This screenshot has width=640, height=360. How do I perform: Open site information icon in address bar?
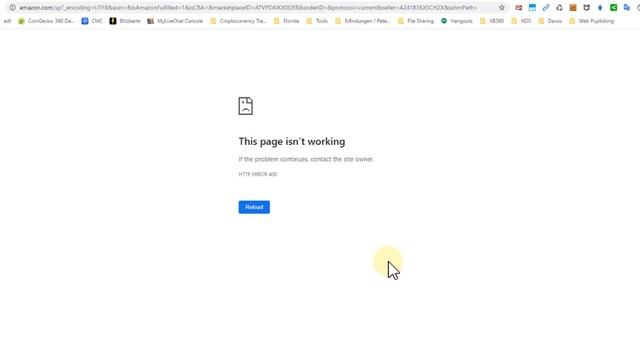13,8
